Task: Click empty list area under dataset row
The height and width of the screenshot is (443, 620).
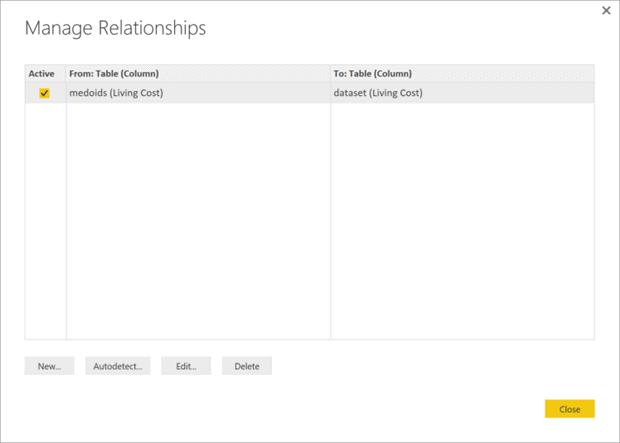Action: pyautogui.click(x=462, y=220)
